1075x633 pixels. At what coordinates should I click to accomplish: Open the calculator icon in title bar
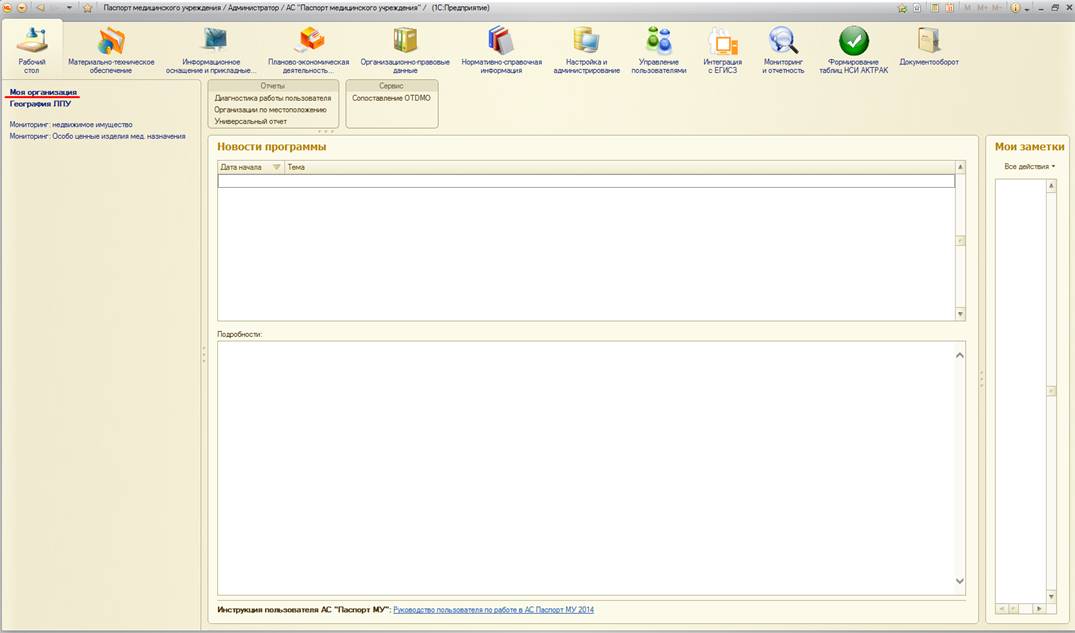933,7
